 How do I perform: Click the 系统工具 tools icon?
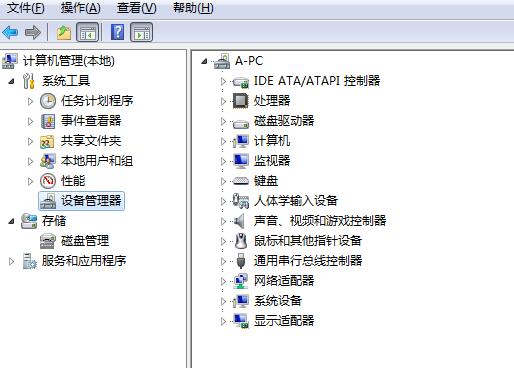(29, 81)
